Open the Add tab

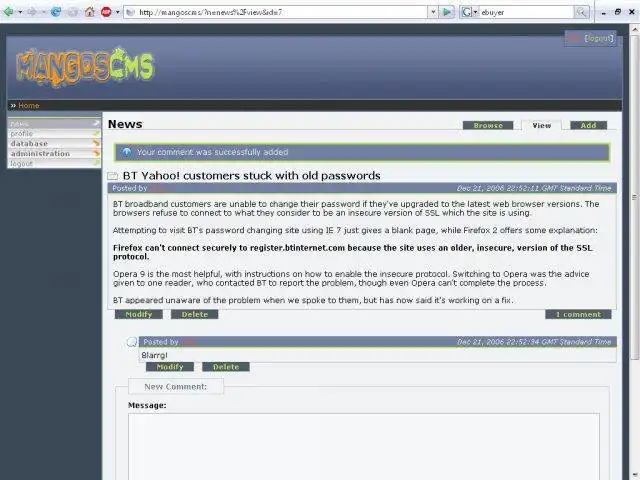(588, 125)
